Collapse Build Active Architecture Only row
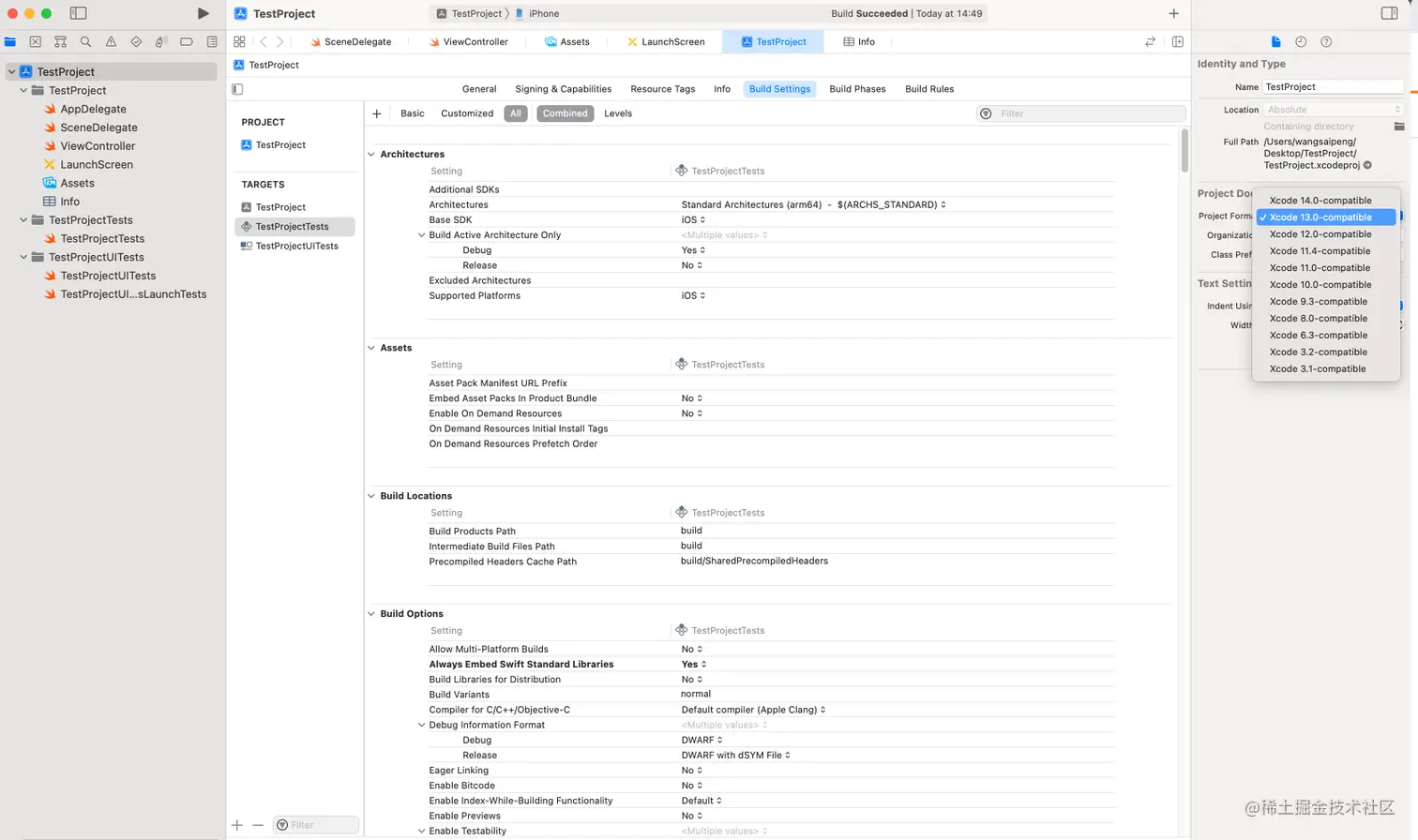This screenshot has width=1418, height=840. coord(421,235)
